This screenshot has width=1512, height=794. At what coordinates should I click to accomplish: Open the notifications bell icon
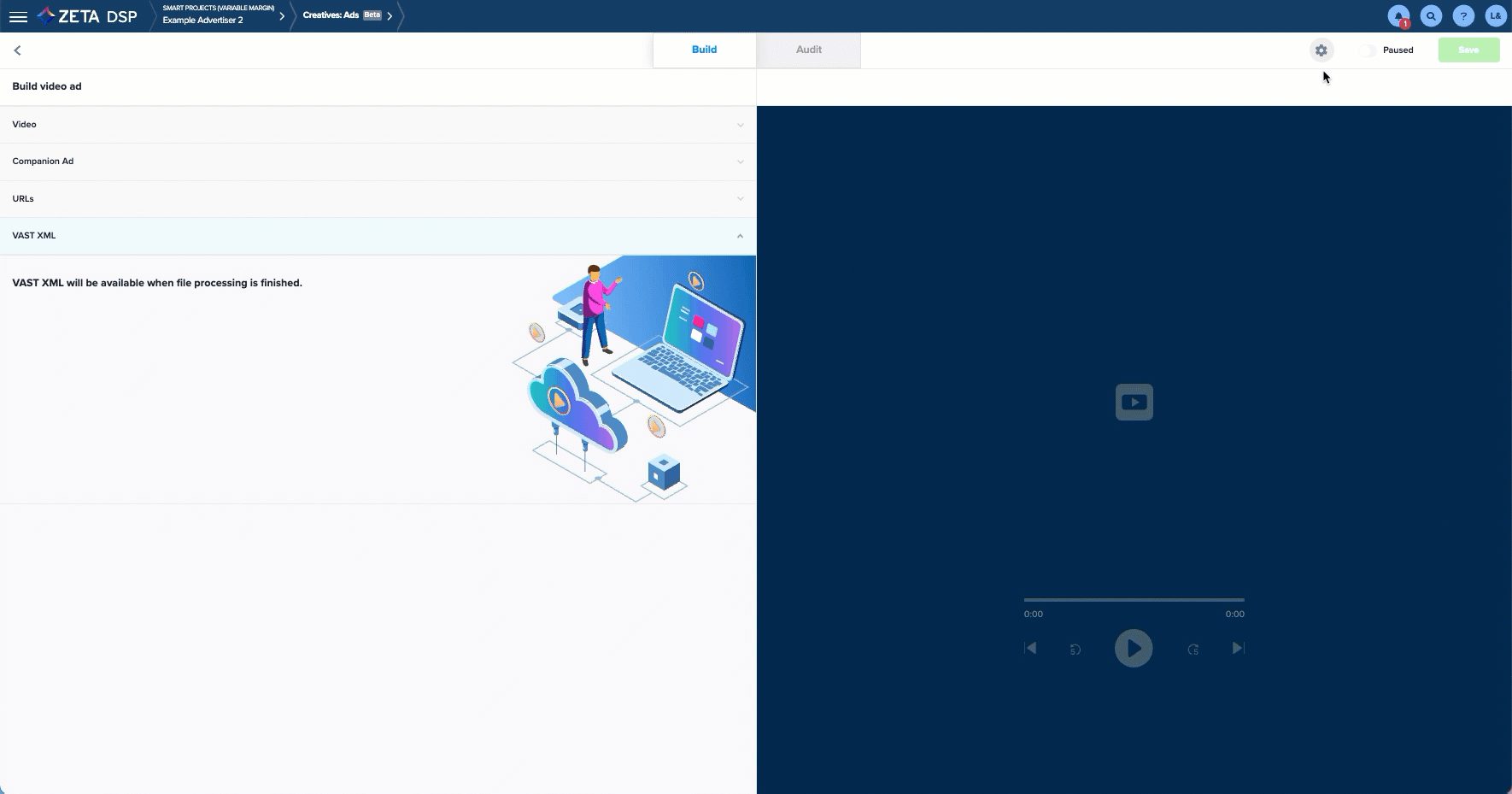pos(1398,16)
